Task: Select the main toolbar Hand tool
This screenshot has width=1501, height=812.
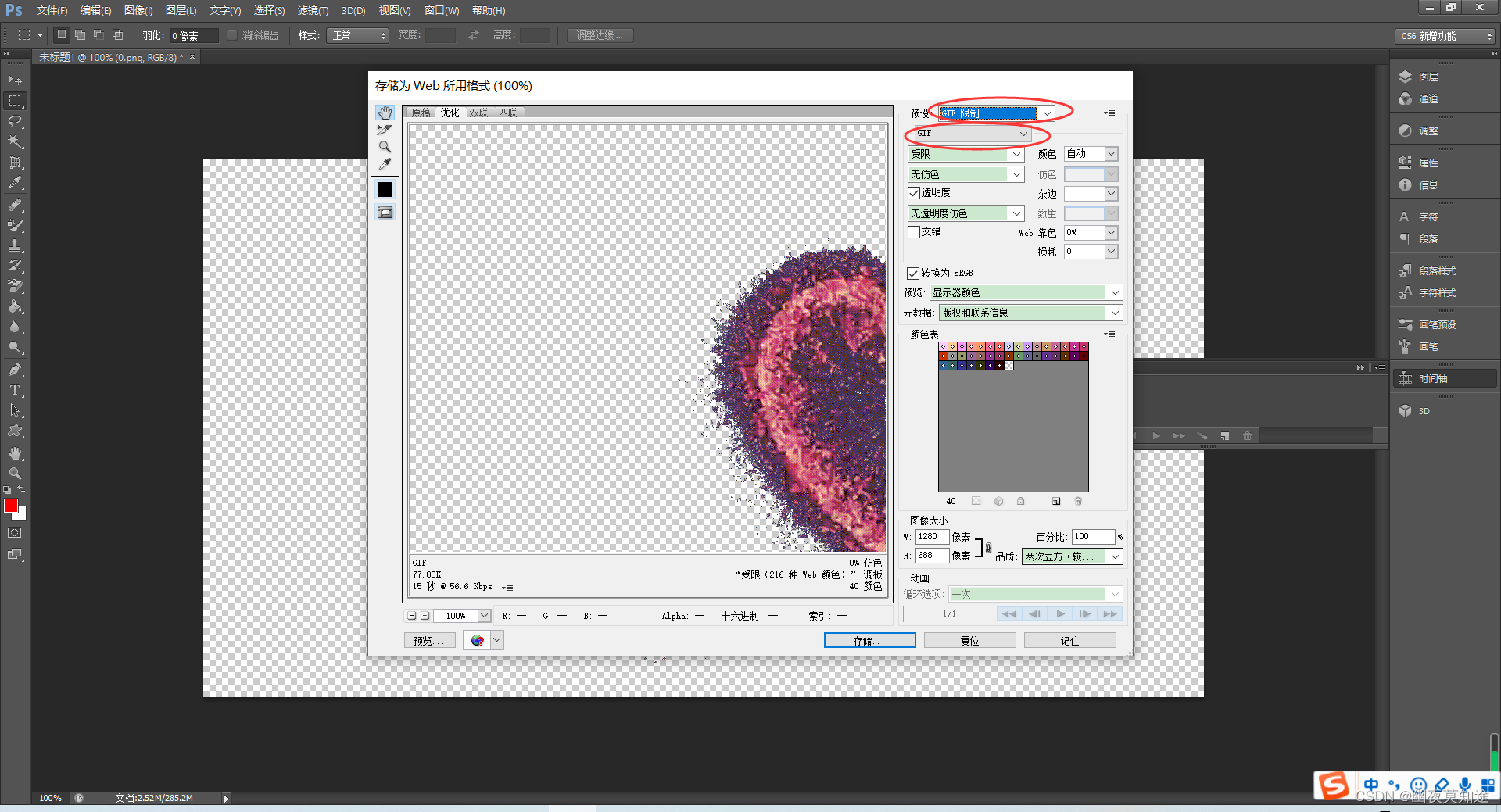Action: point(15,453)
